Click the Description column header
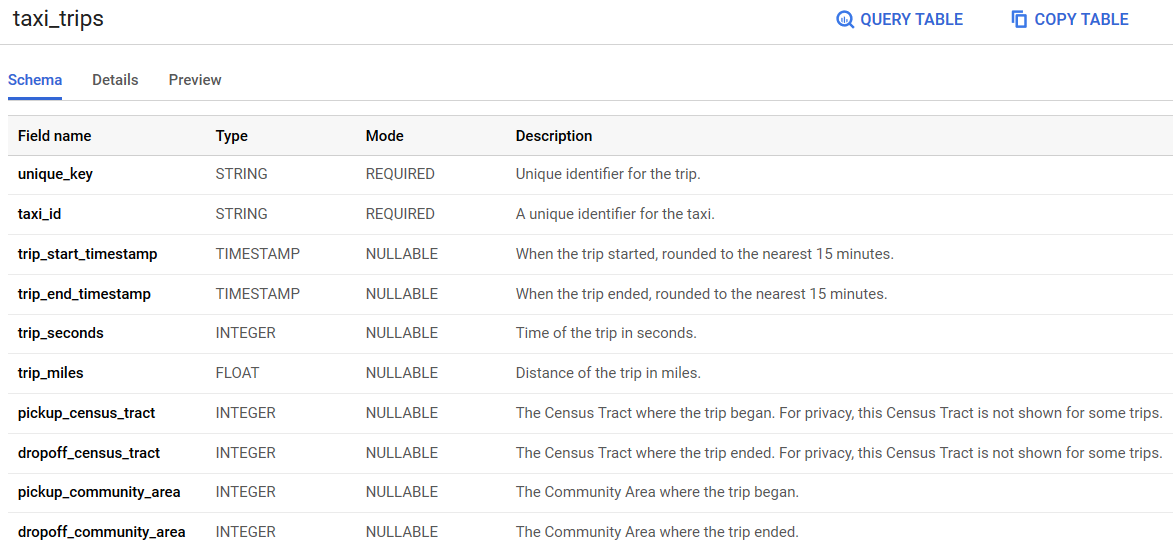The height and width of the screenshot is (551, 1173). [x=554, y=136]
